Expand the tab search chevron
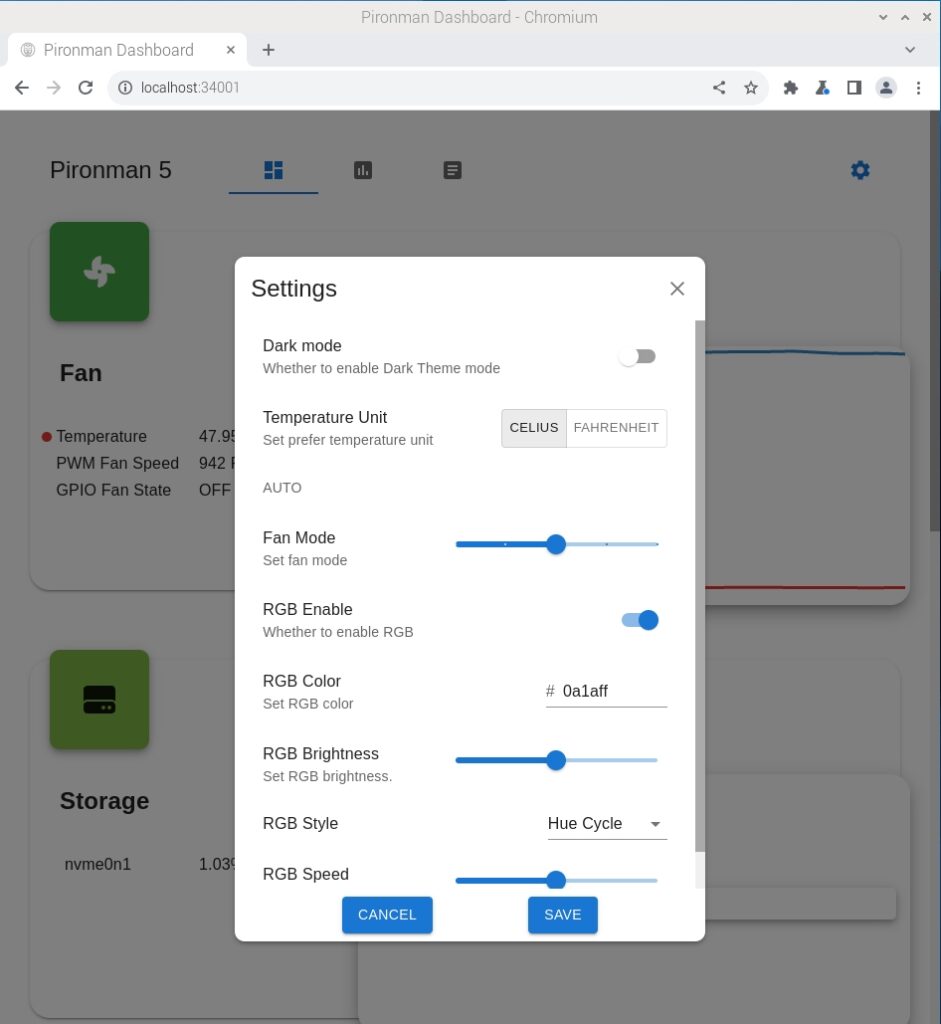The height and width of the screenshot is (1024, 941). pos(910,49)
